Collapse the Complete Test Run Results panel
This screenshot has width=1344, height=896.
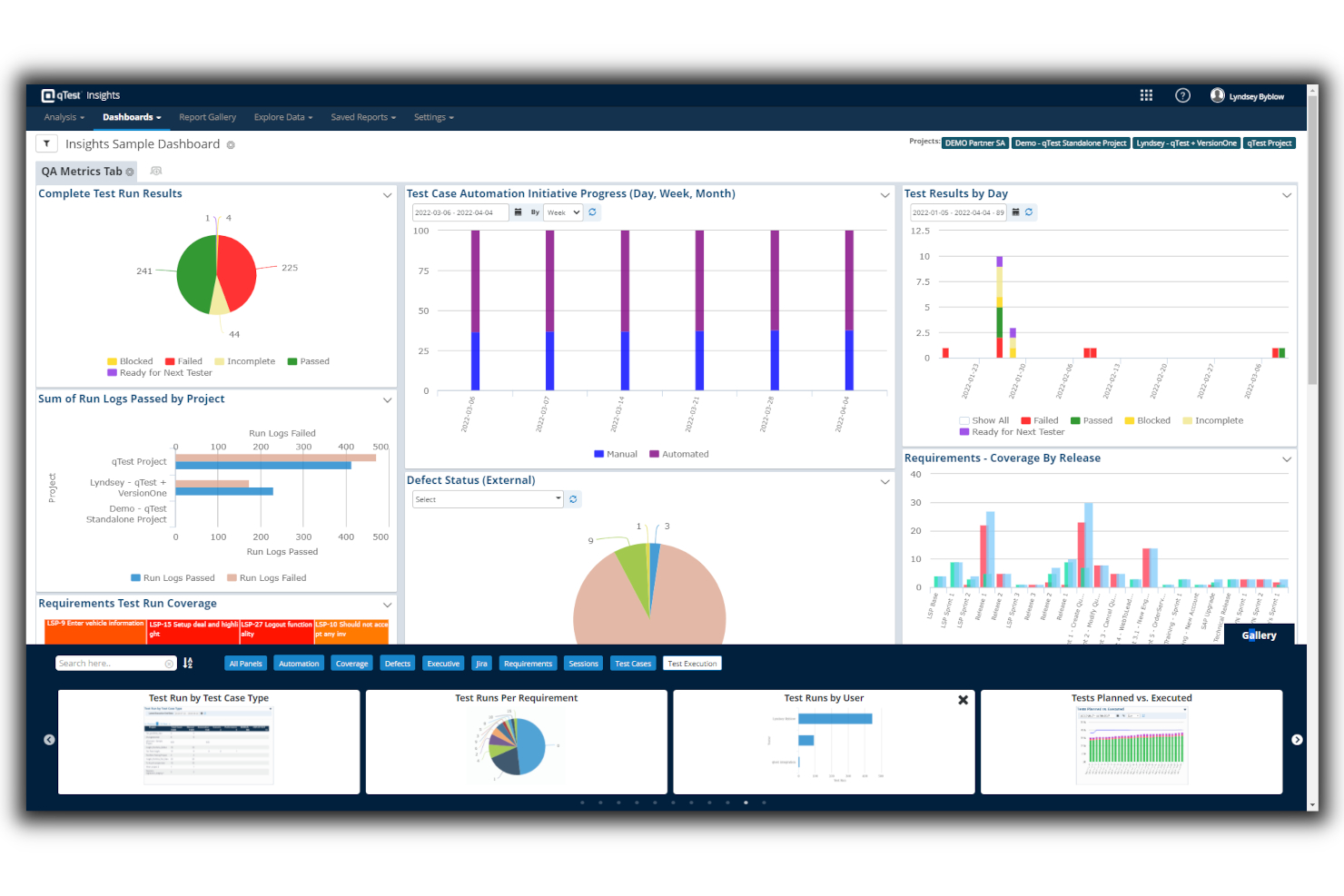pyautogui.click(x=388, y=195)
